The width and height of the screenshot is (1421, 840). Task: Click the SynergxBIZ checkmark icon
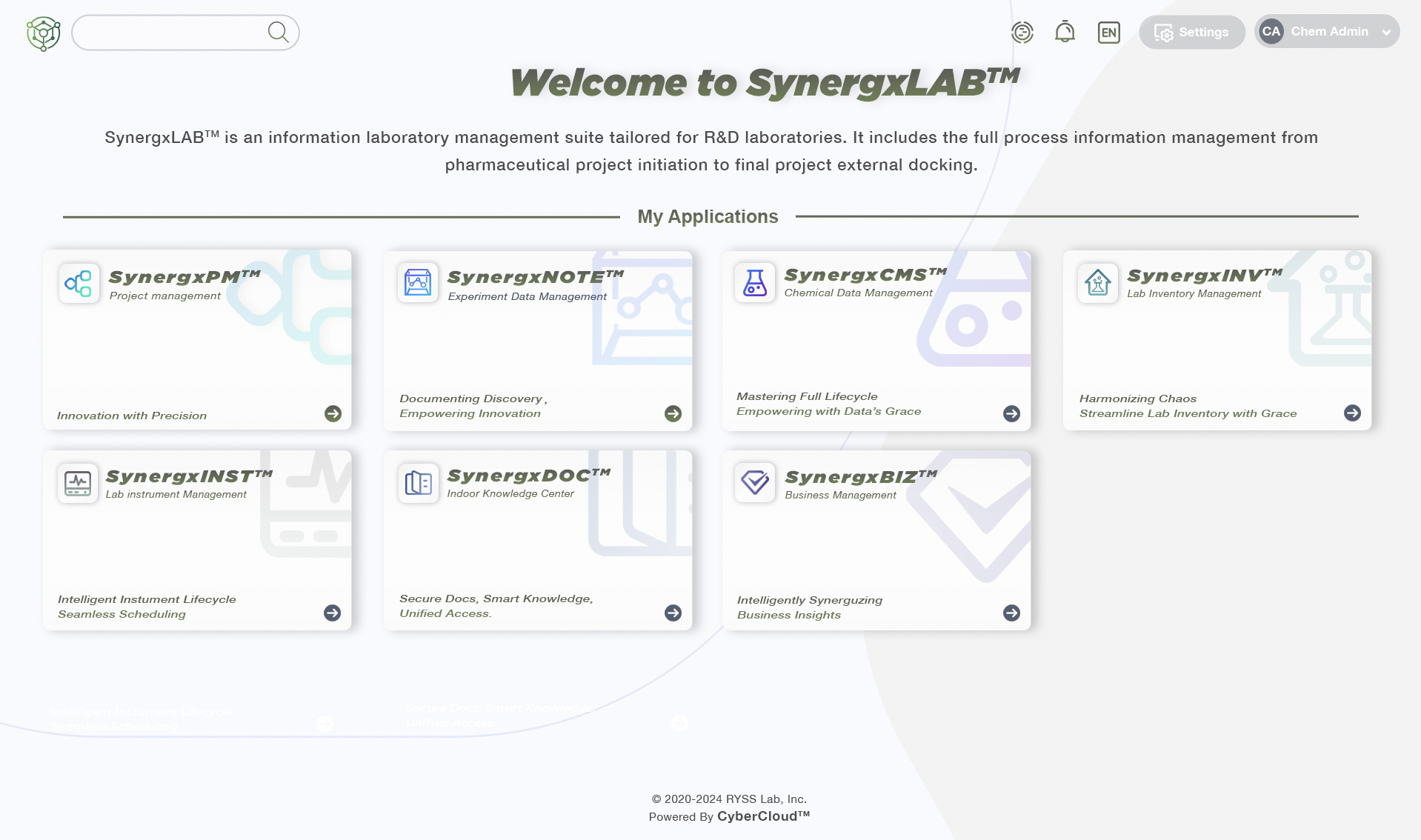coord(755,482)
